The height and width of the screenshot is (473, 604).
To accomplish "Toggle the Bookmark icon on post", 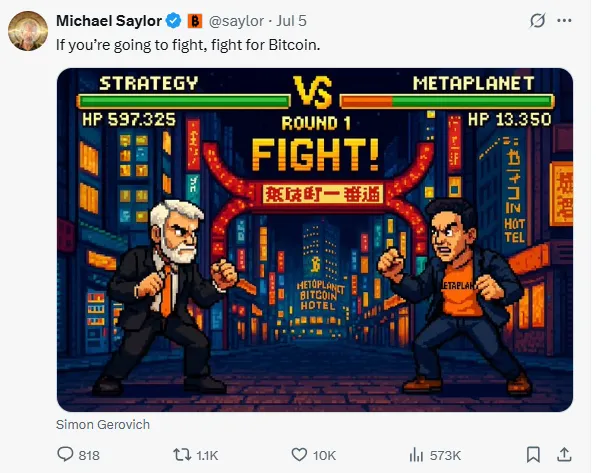I will (x=534, y=454).
